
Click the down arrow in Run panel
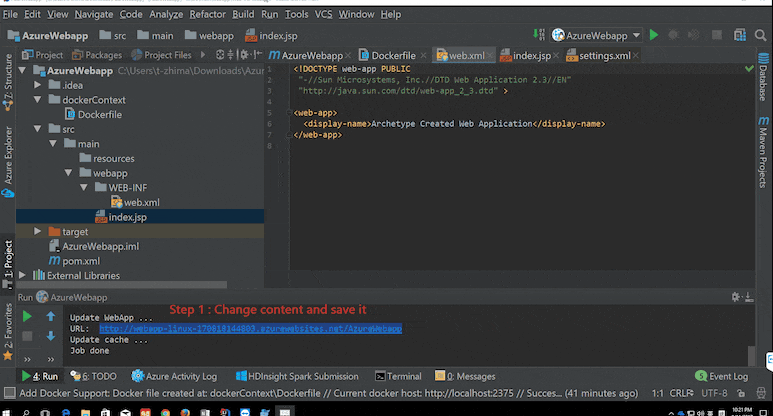pos(51,336)
